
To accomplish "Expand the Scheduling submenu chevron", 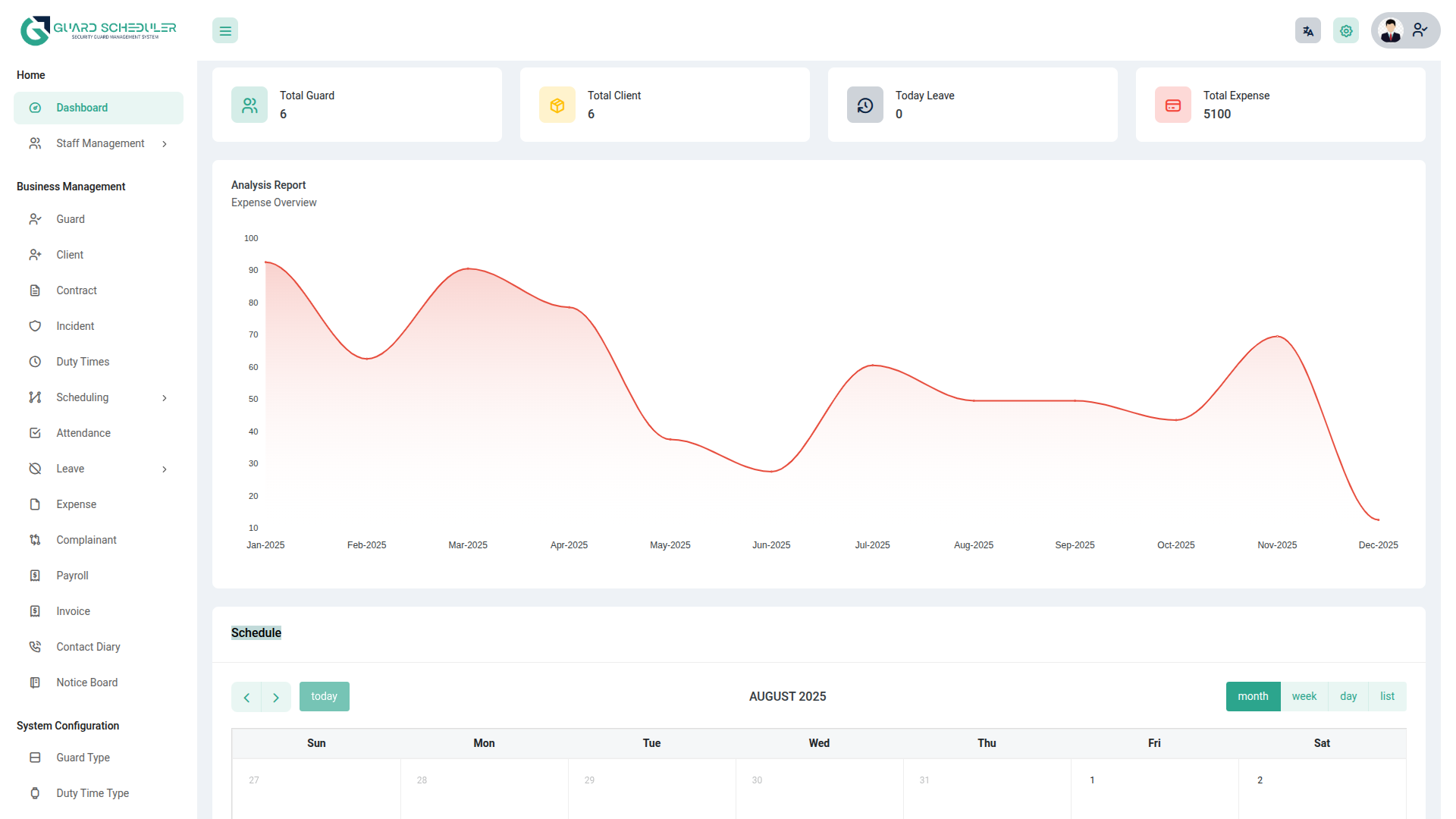I will tap(165, 398).
